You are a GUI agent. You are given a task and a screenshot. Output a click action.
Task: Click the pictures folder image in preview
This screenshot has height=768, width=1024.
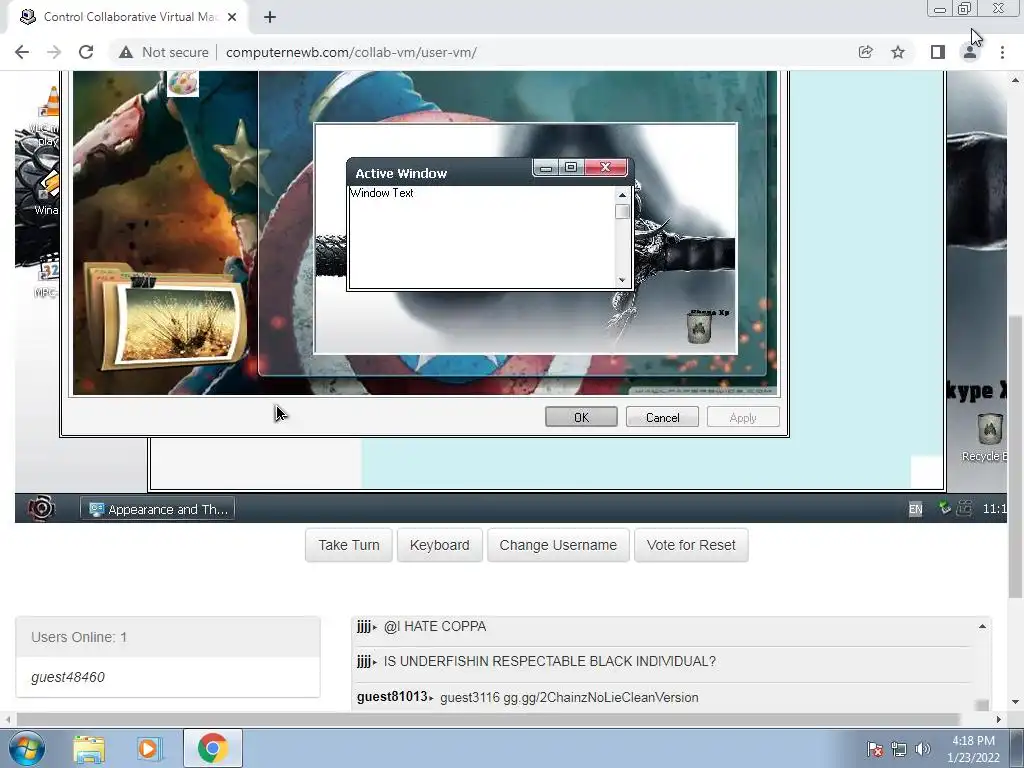pyautogui.click(x=166, y=316)
